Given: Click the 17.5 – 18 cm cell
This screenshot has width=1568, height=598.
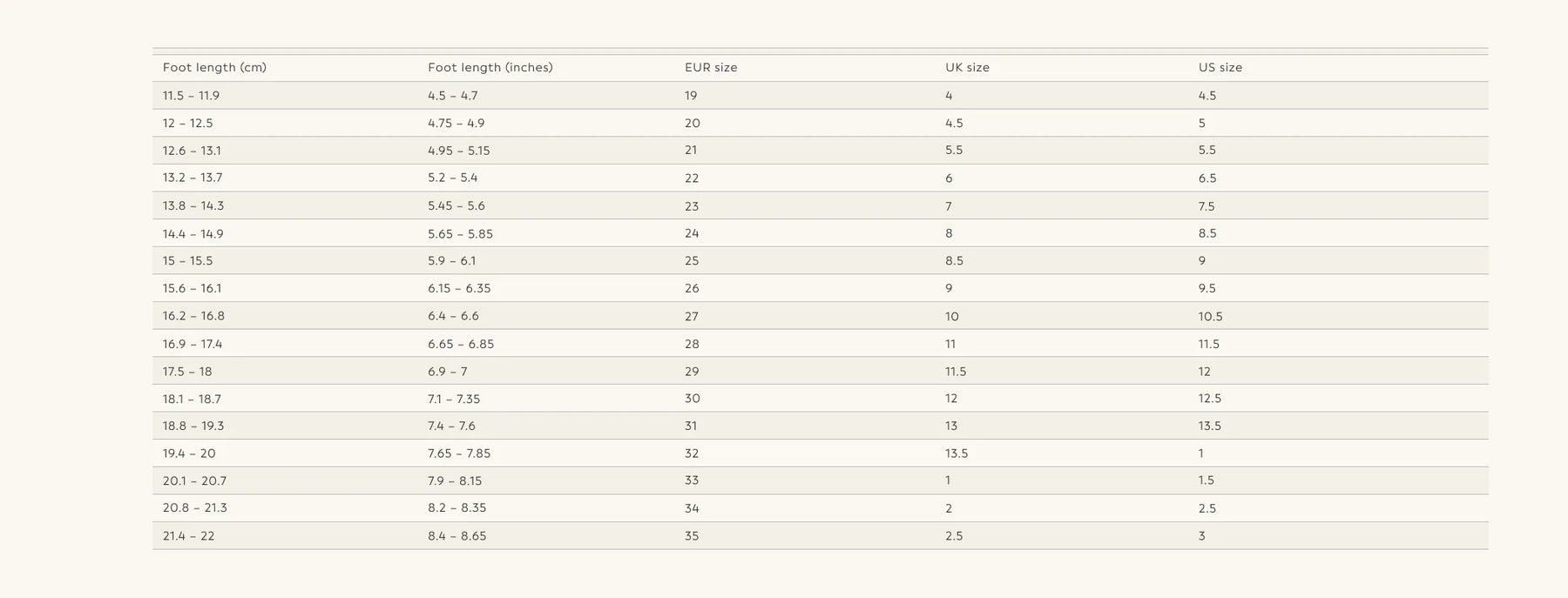Looking at the screenshot, I should [187, 372].
